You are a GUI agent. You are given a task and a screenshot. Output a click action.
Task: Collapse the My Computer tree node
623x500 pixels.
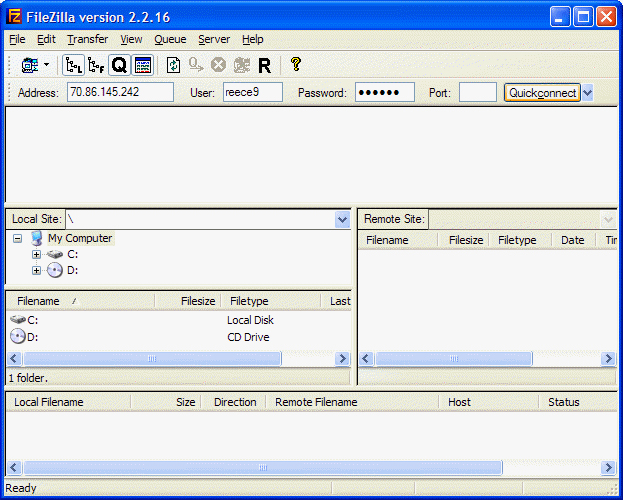point(17,238)
